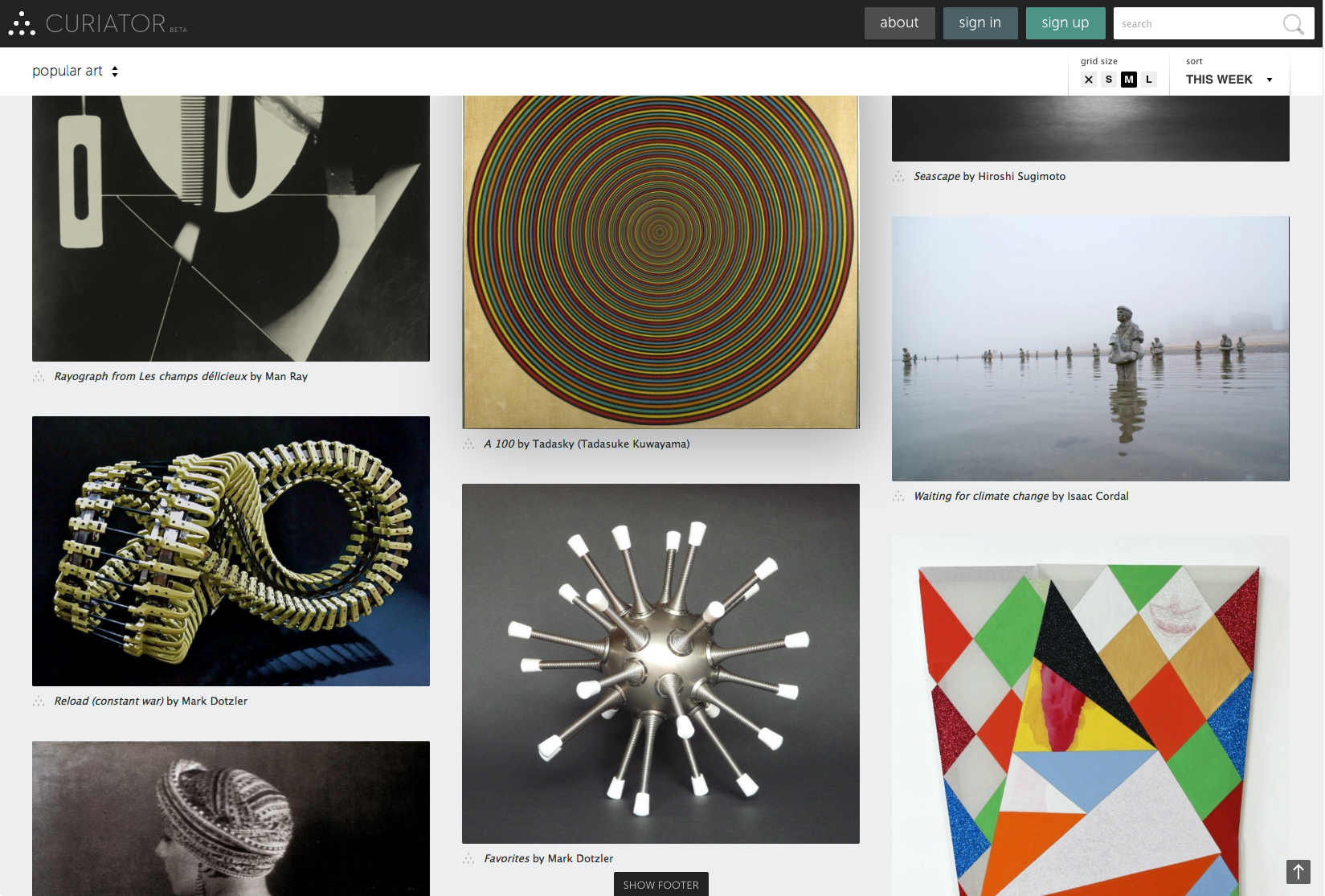Click dots icon beside Rayograph caption
Screen dimensions: 1325x896
point(39,376)
